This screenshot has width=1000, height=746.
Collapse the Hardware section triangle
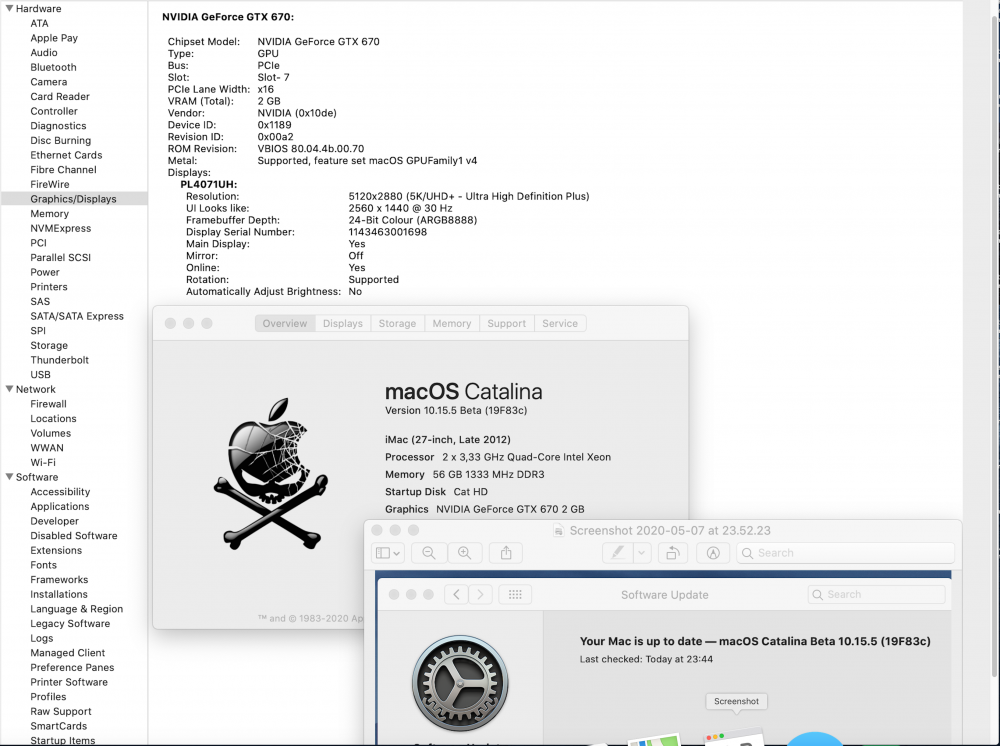[10, 8]
